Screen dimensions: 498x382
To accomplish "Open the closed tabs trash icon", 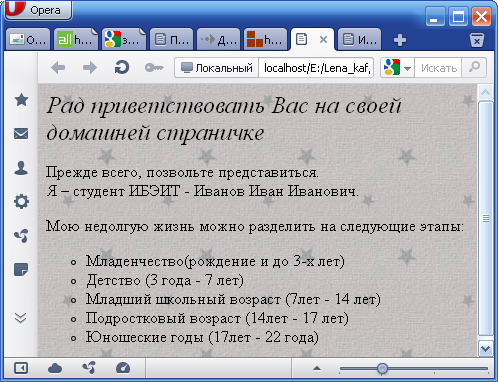I will [477, 40].
